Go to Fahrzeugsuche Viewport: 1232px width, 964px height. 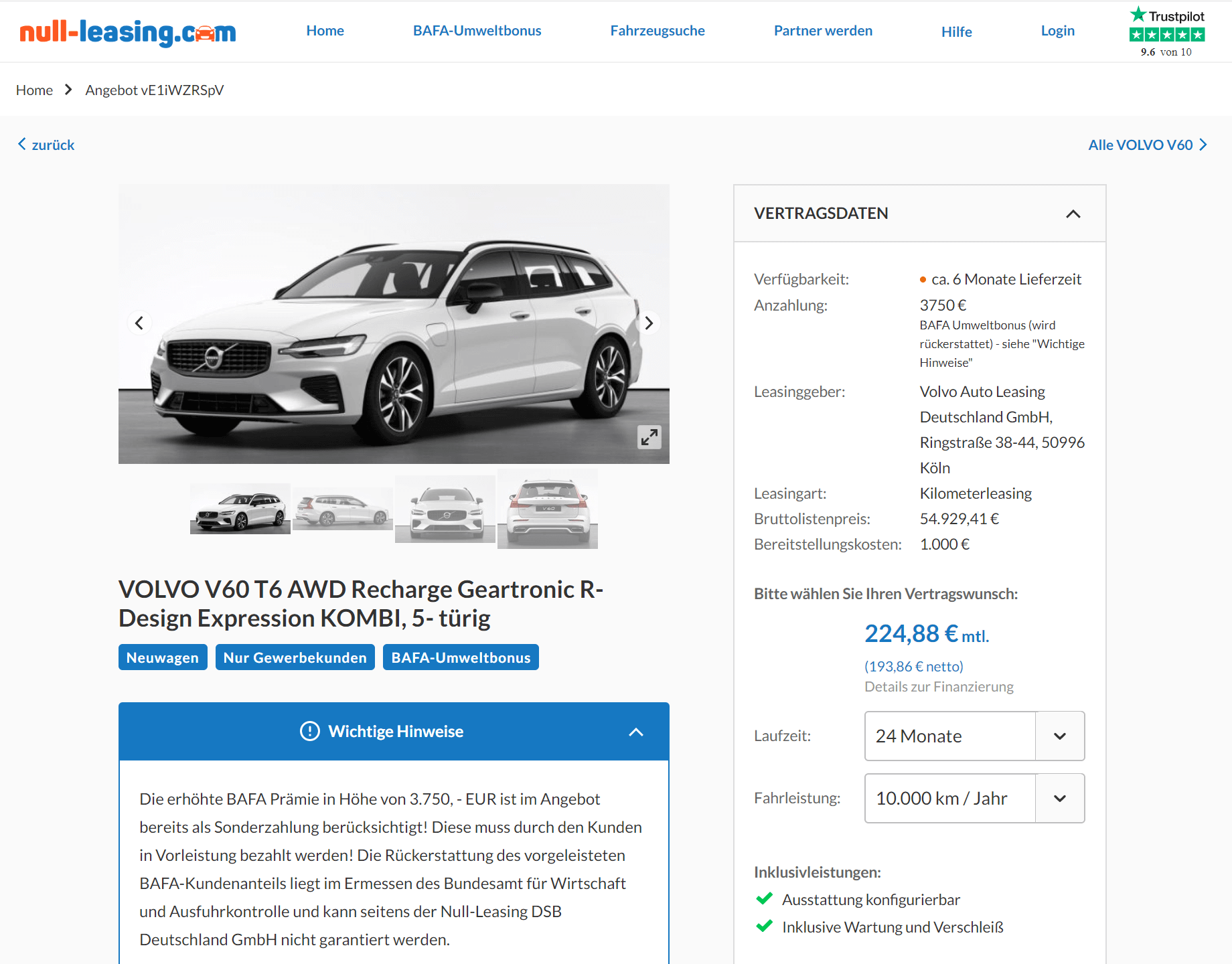tap(658, 31)
